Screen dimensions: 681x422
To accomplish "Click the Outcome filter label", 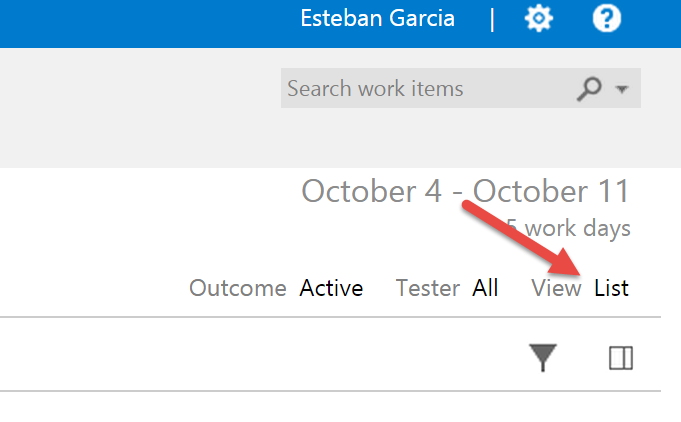I will [238, 288].
